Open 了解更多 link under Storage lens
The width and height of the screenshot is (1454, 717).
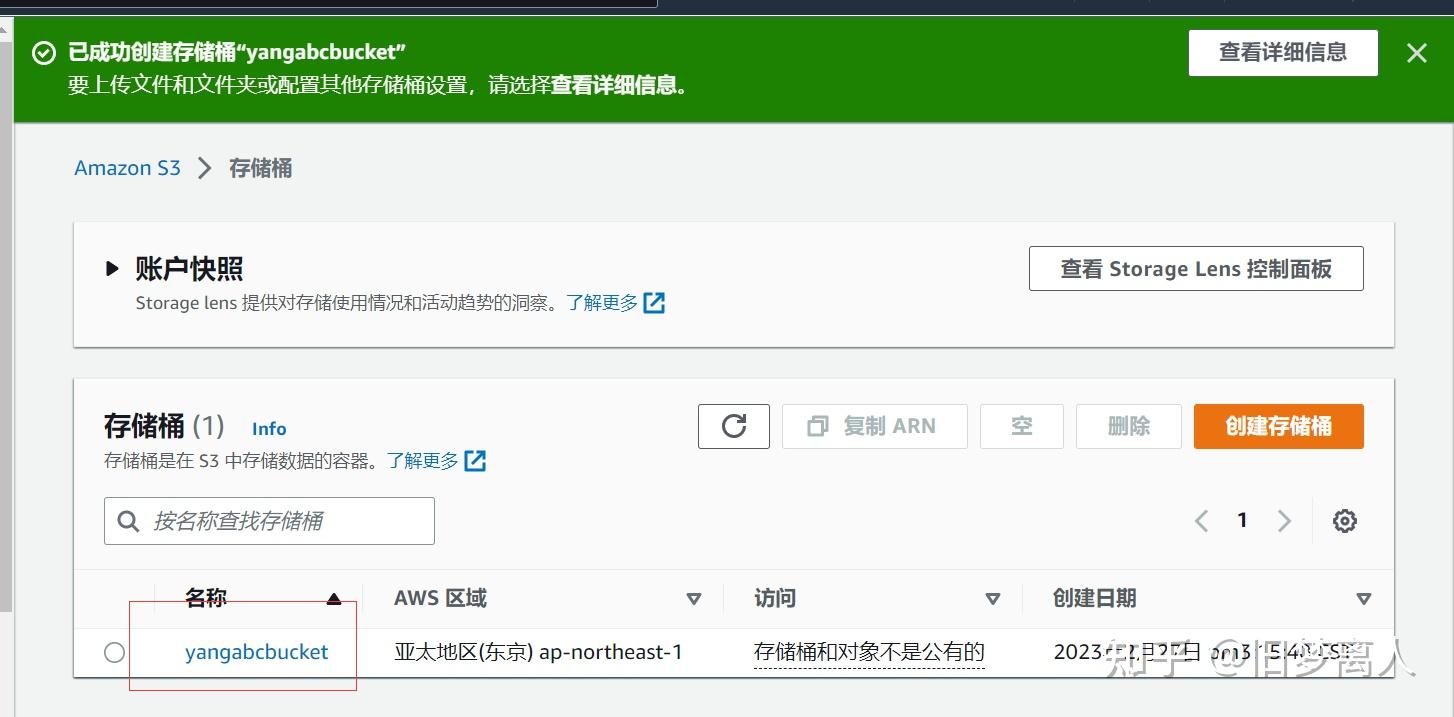[602, 302]
